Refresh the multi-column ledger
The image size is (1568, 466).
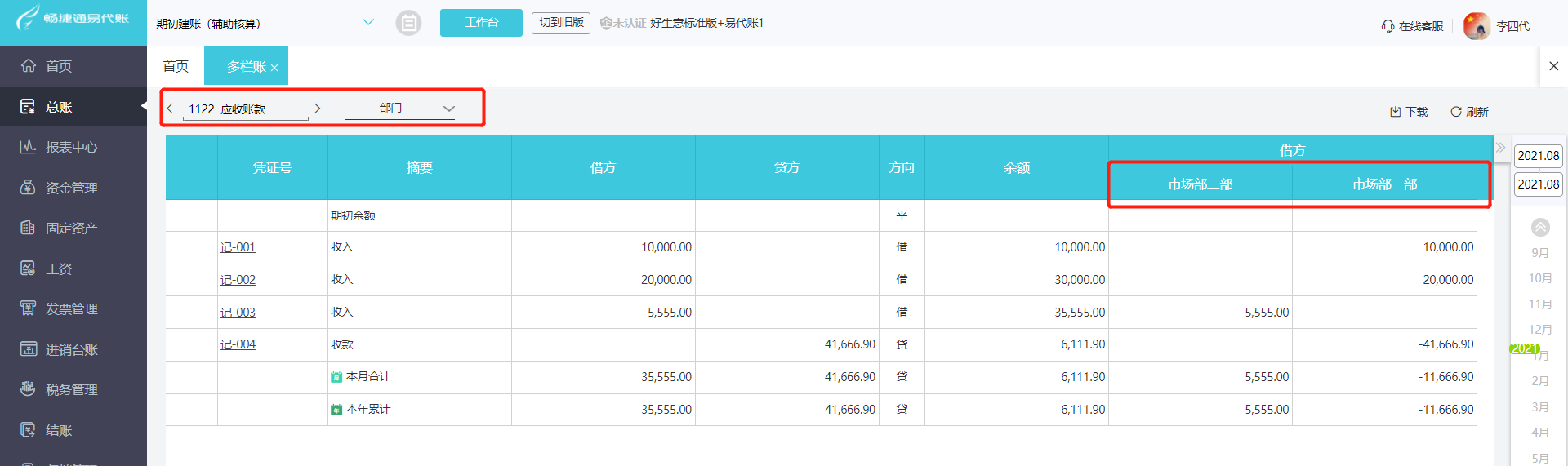coord(1469,112)
